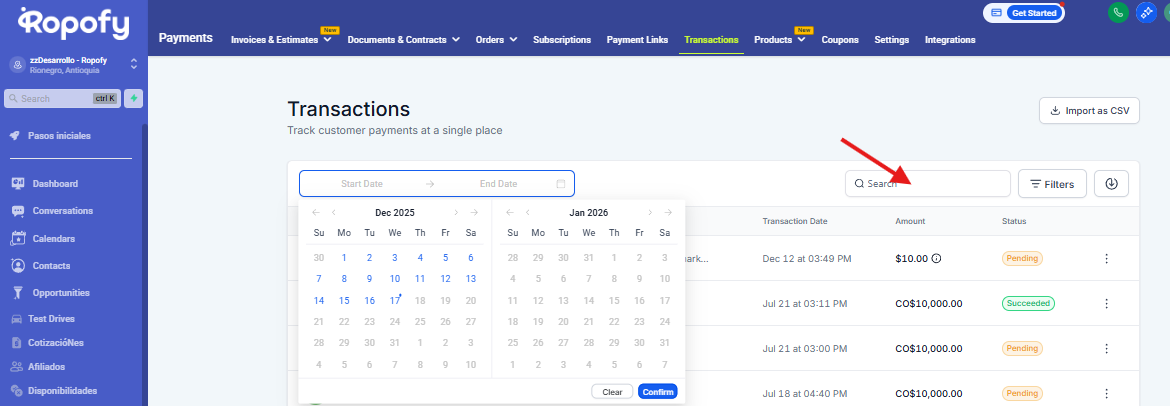Open the Payment Links tab
Image resolution: width=1170 pixels, height=406 pixels.
(637, 40)
